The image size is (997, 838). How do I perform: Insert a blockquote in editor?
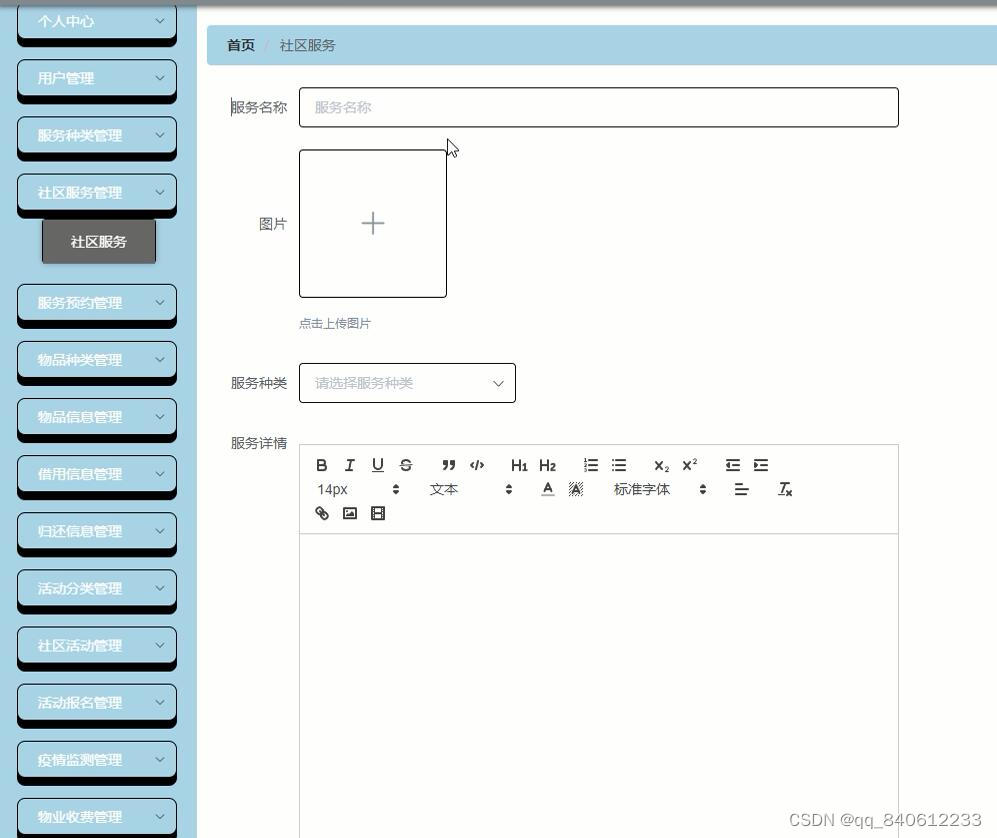pos(449,465)
